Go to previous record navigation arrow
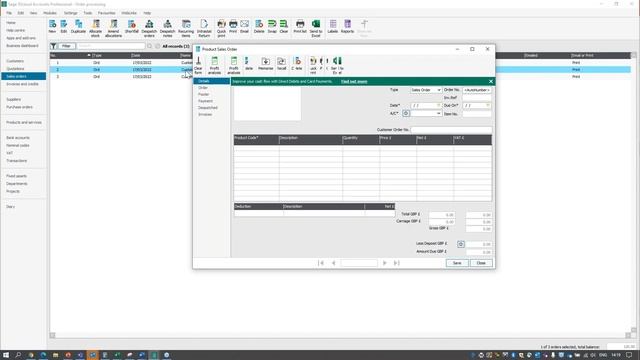 333,263
